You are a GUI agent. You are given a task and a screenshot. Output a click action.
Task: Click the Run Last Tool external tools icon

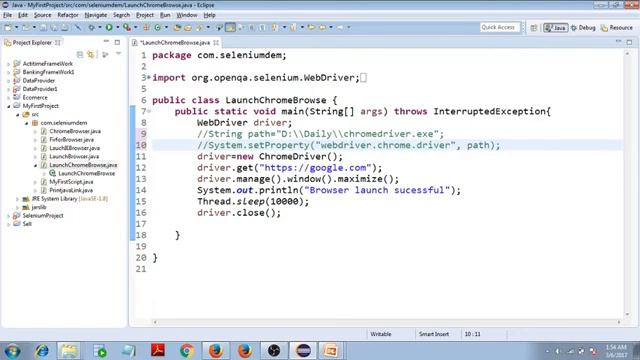[127, 27]
